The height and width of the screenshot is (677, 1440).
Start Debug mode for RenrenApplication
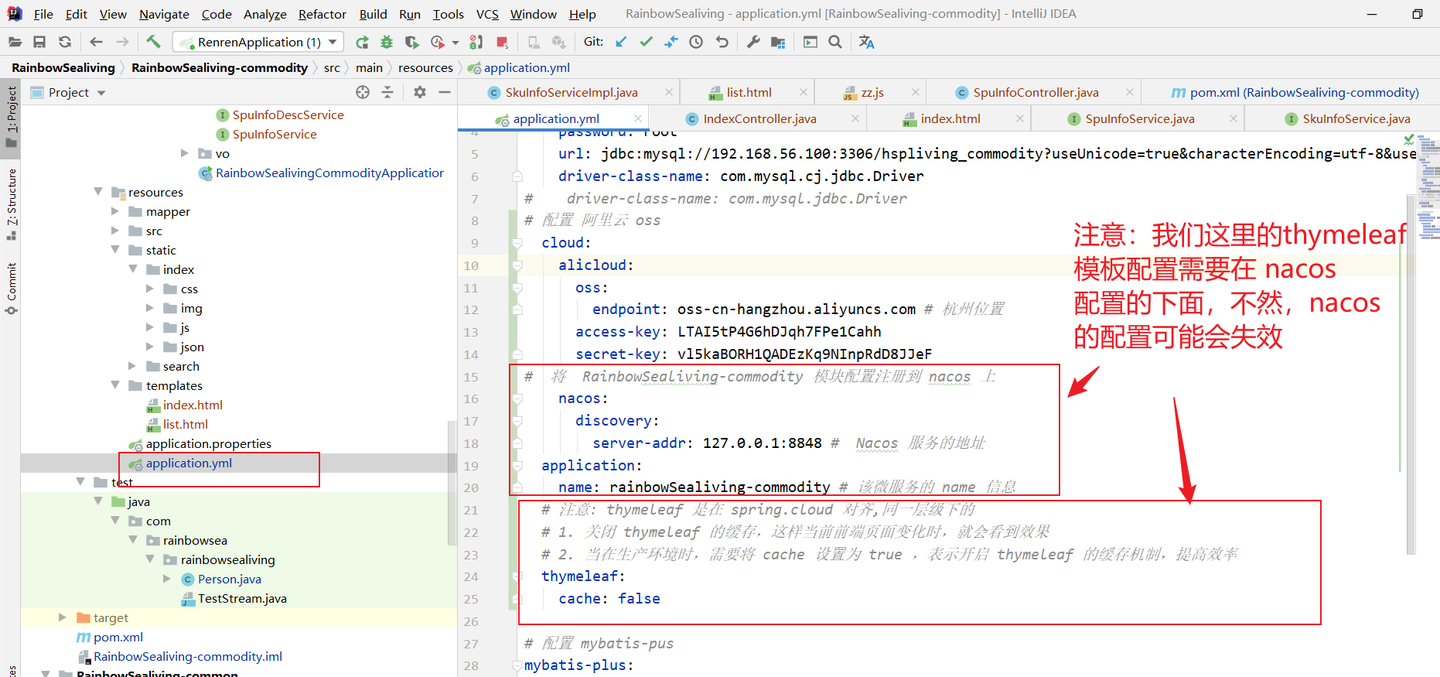pyautogui.click(x=386, y=41)
